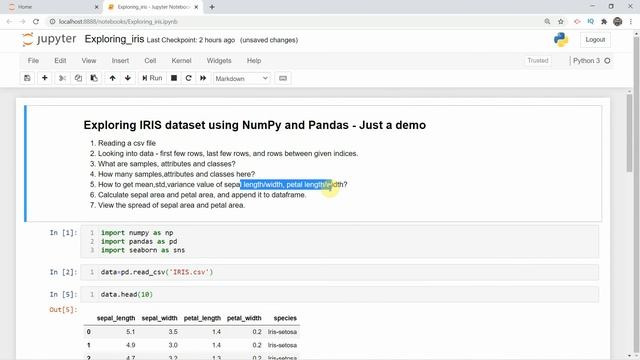Open the Insert menu
The image size is (640, 360).
pos(120,60)
